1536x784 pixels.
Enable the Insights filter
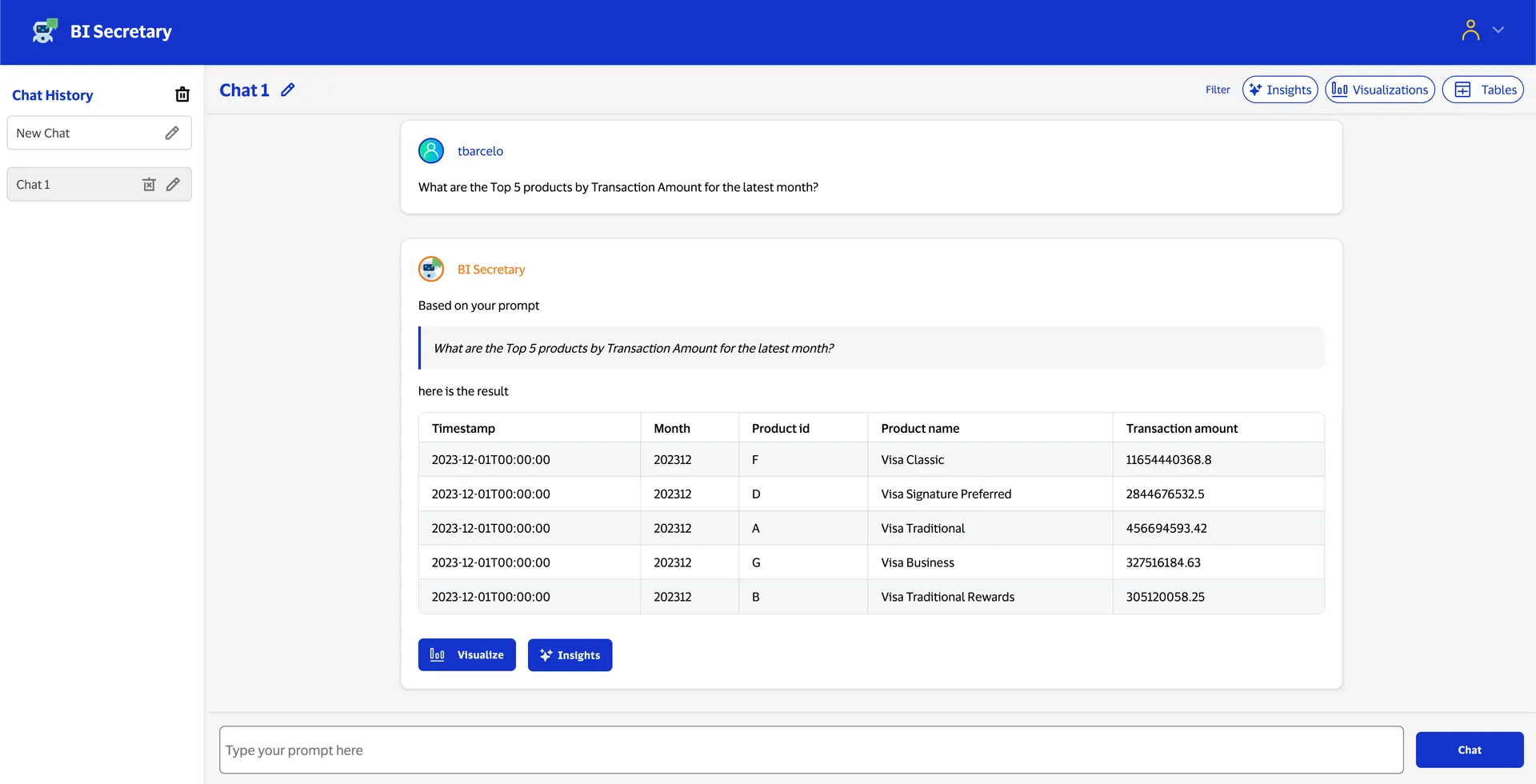pos(1280,90)
